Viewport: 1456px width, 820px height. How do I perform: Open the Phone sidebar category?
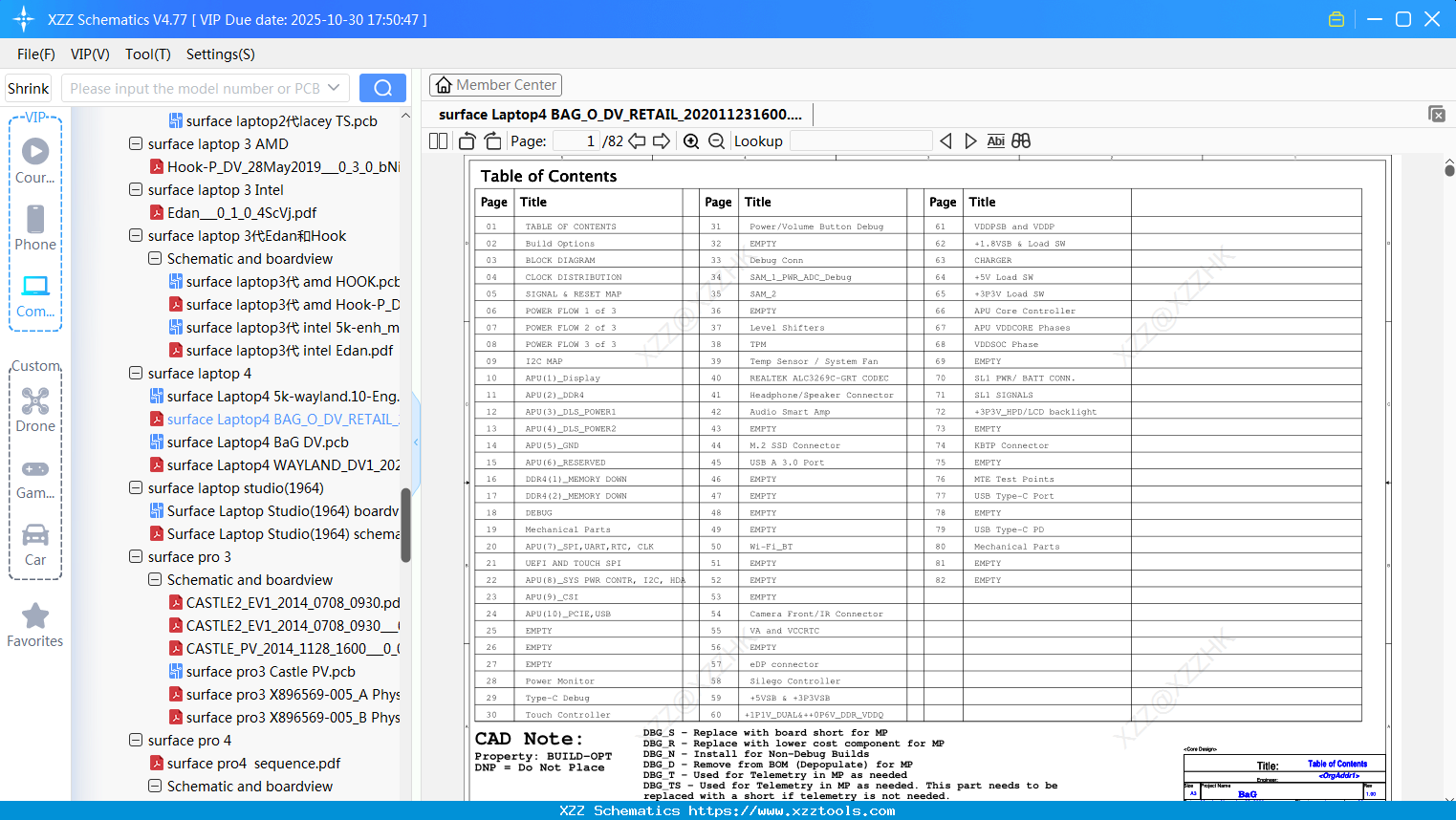tap(35, 227)
